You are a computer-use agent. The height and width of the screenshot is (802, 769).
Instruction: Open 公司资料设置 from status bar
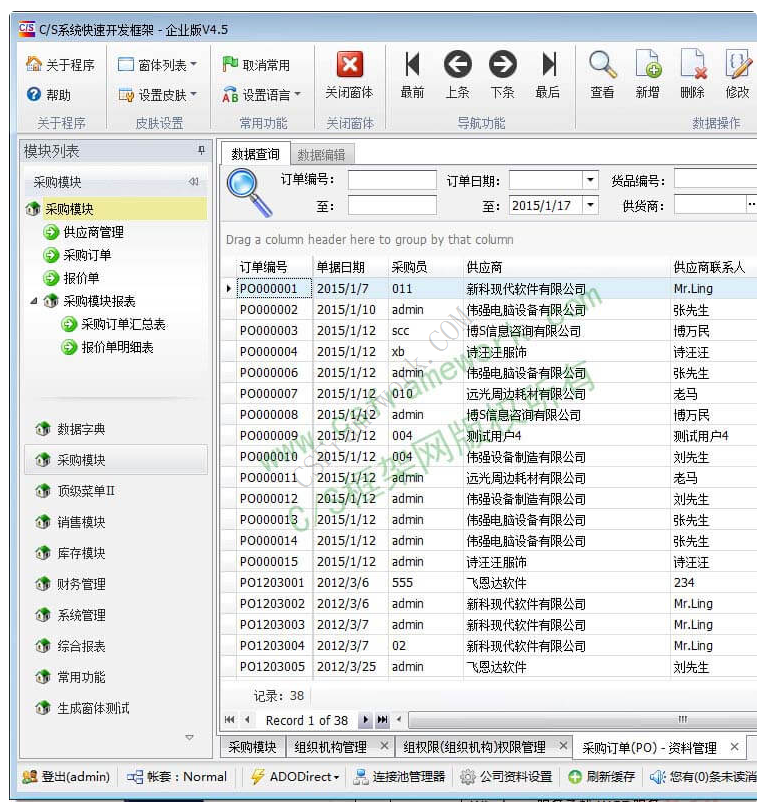click(507, 776)
